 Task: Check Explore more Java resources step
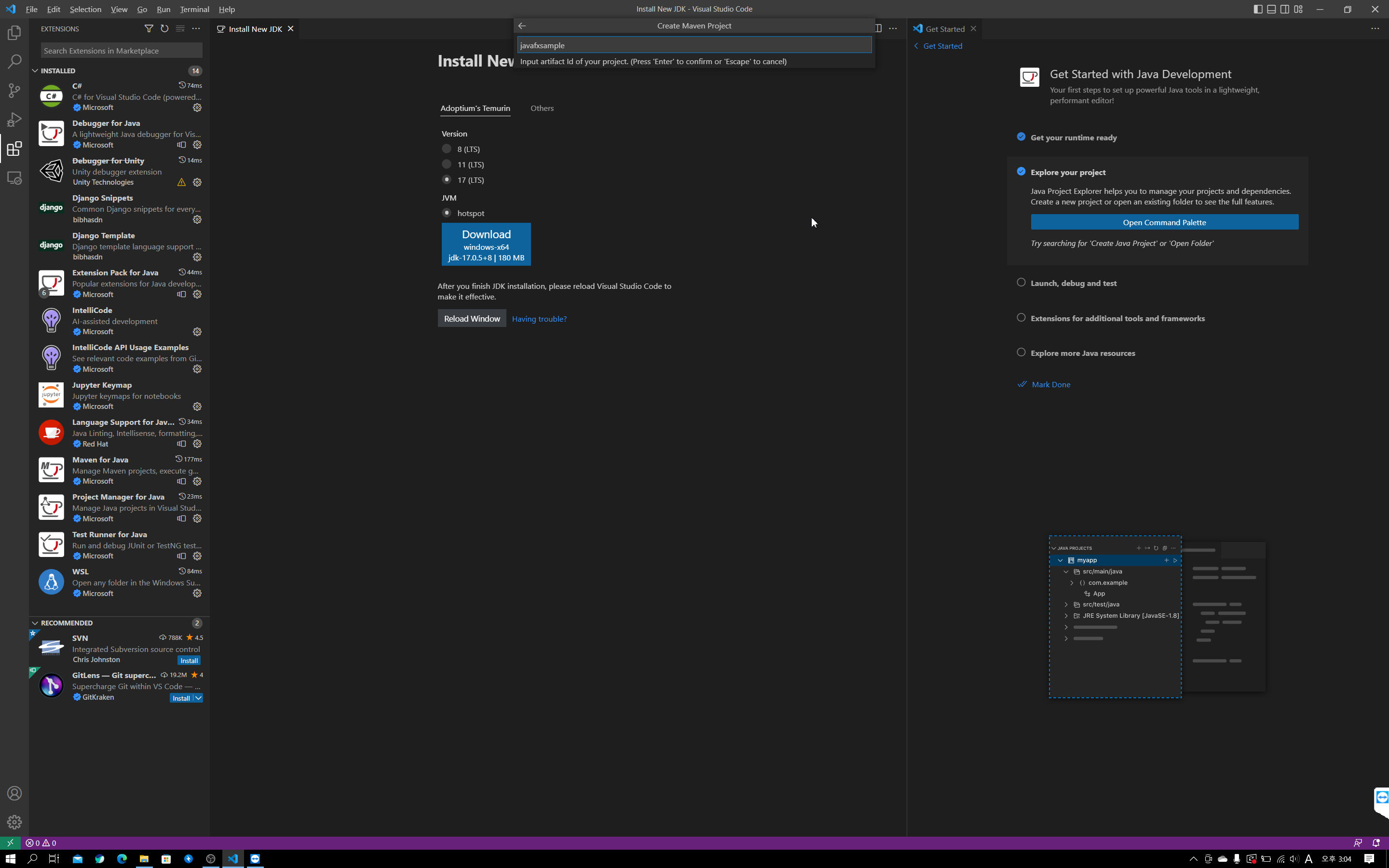(1021, 353)
